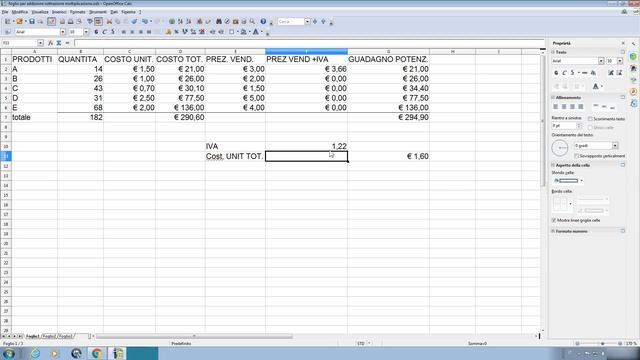Select the PRODOTTI header cell
The image size is (640, 360).
pyautogui.click(x=34, y=59)
